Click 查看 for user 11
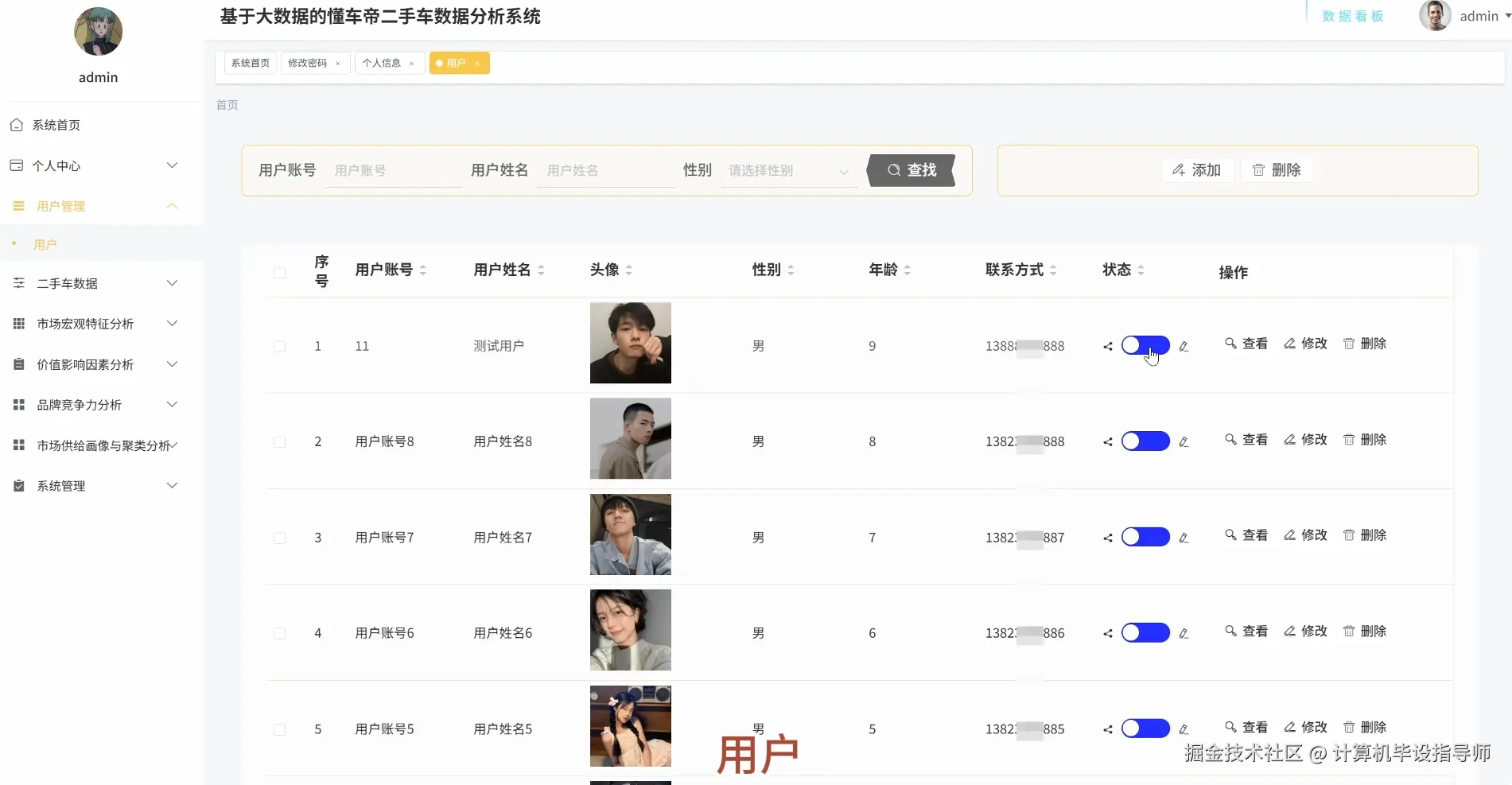This screenshot has width=1512, height=785. (1246, 344)
